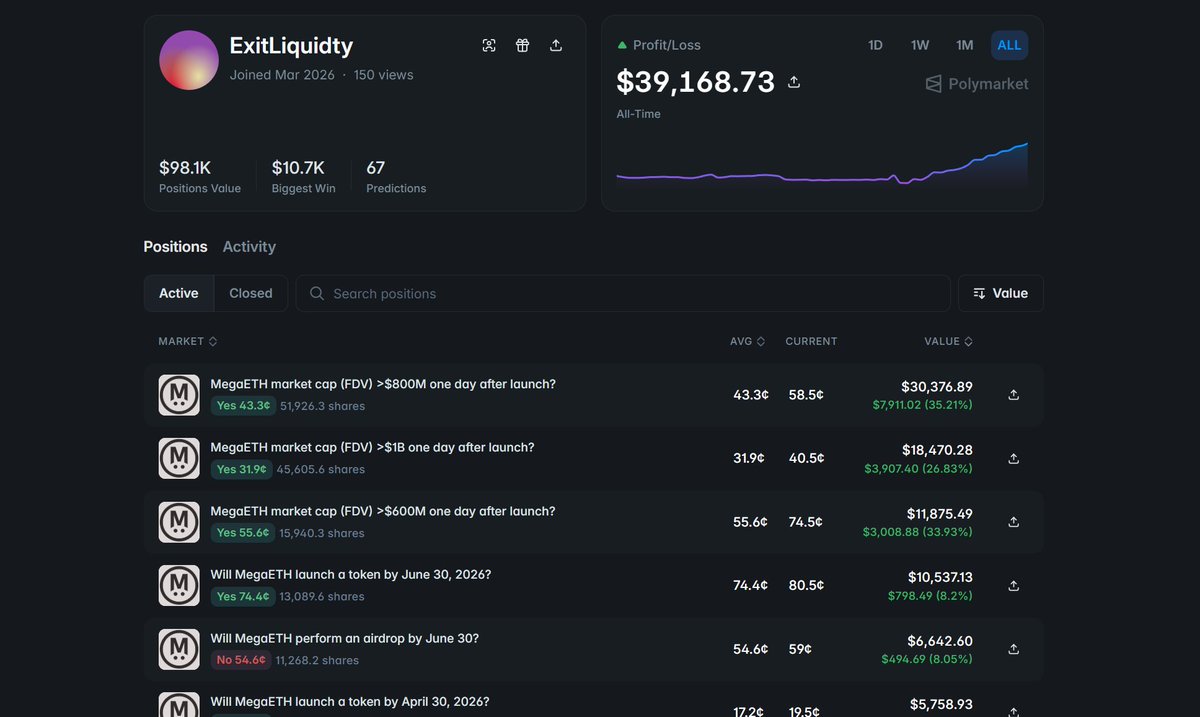Click MegaETH logo of >$800M market

(179, 395)
